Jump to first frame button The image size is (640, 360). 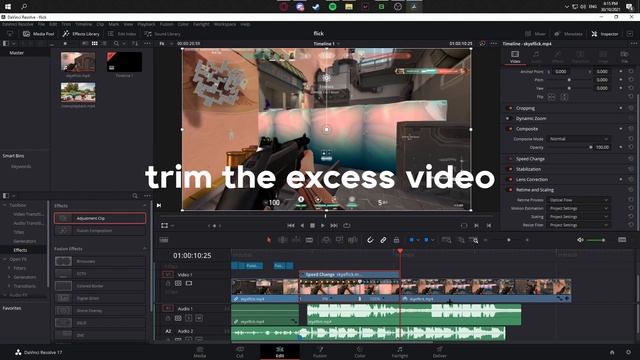tap(291, 225)
